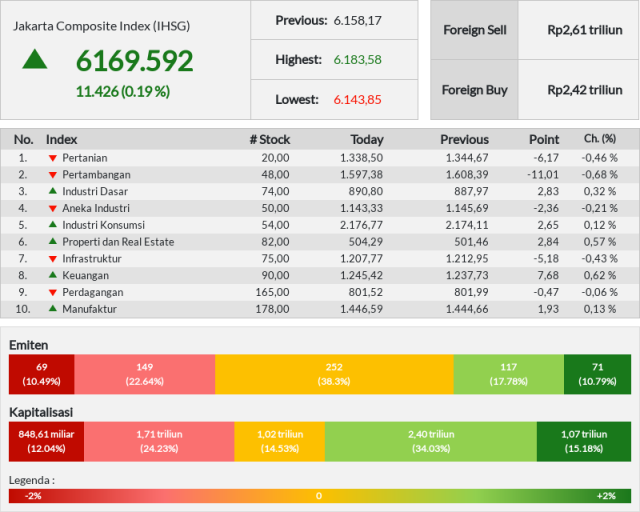The height and width of the screenshot is (512, 640).
Task: Click the Keuangan index name
Action: click(86, 276)
